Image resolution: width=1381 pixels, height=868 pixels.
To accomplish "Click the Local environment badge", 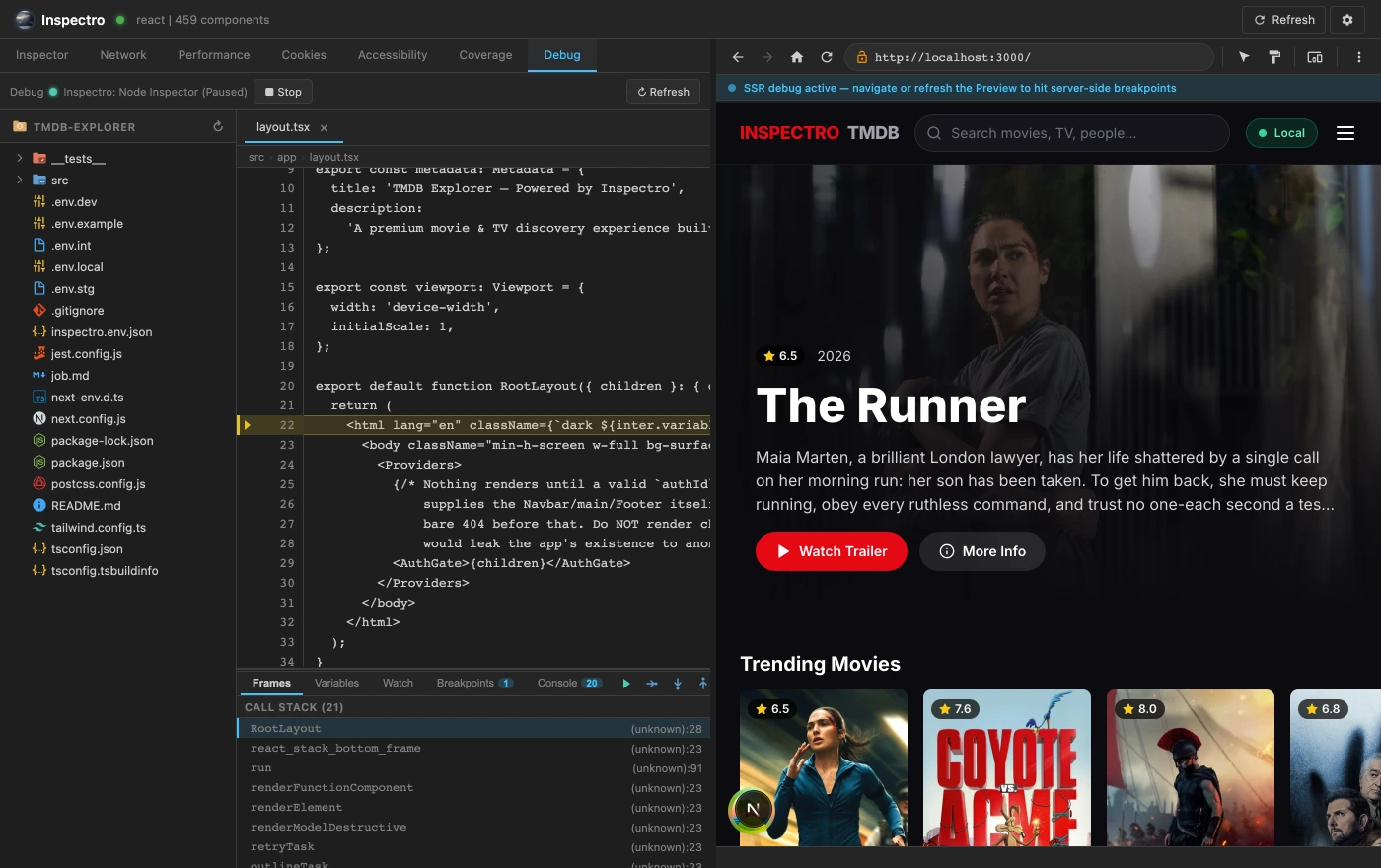I will click(x=1281, y=133).
